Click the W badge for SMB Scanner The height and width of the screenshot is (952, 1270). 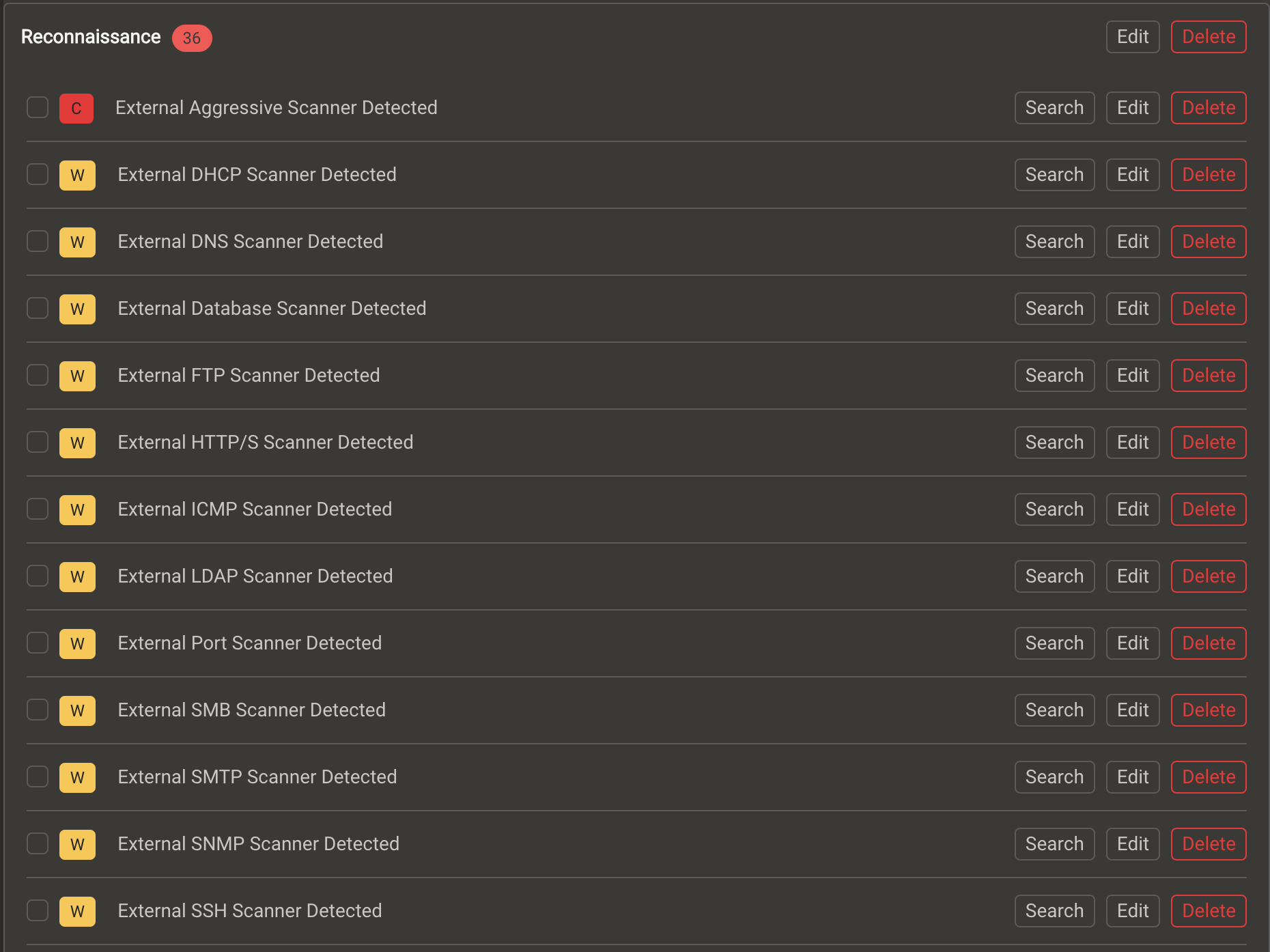(77, 710)
